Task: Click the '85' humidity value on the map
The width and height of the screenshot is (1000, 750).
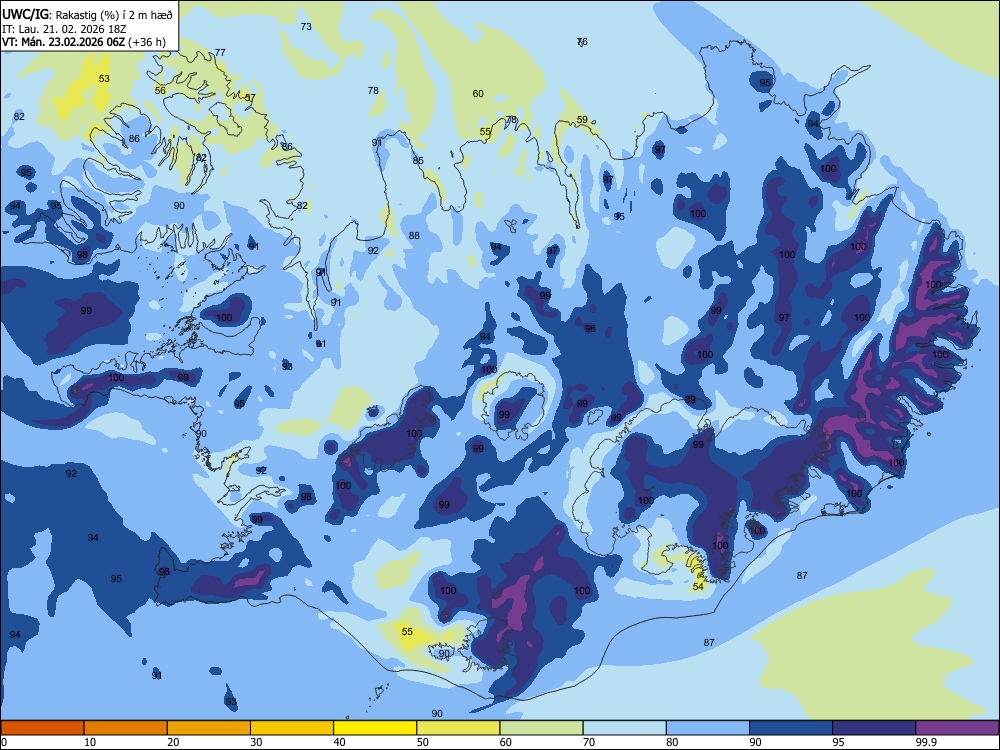Action: [418, 160]
